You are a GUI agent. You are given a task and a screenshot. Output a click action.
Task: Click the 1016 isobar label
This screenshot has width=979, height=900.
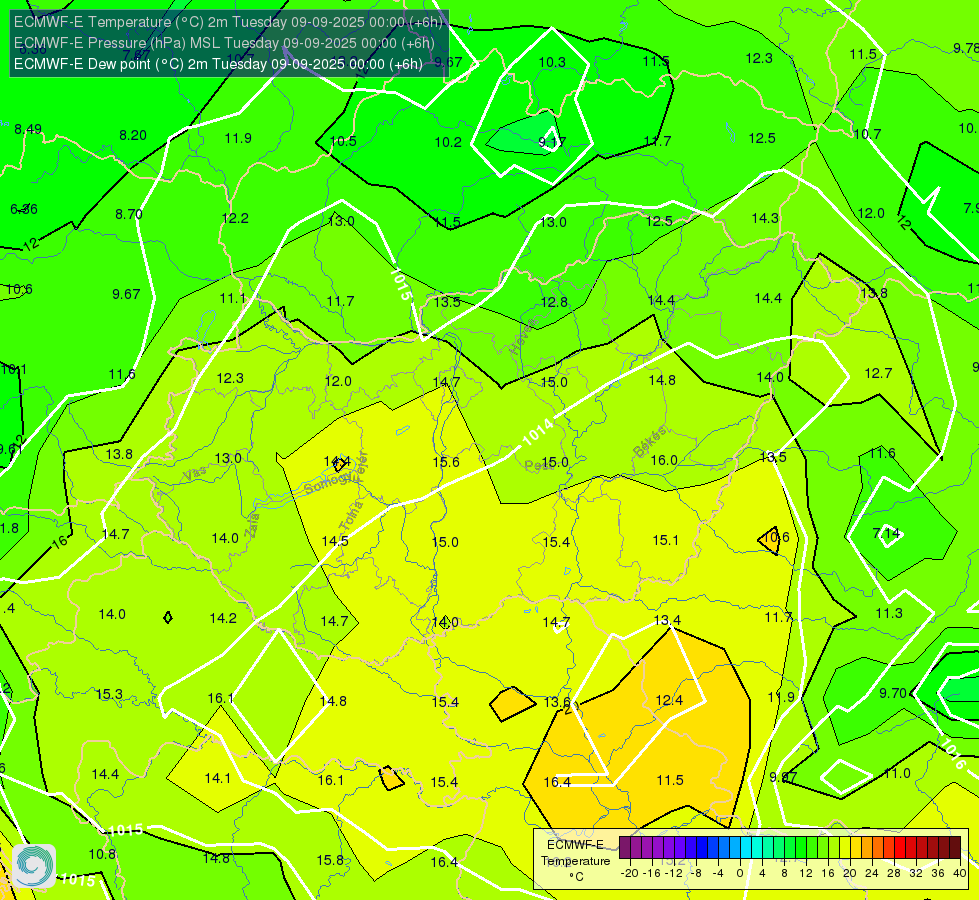(x=953, y=754)
